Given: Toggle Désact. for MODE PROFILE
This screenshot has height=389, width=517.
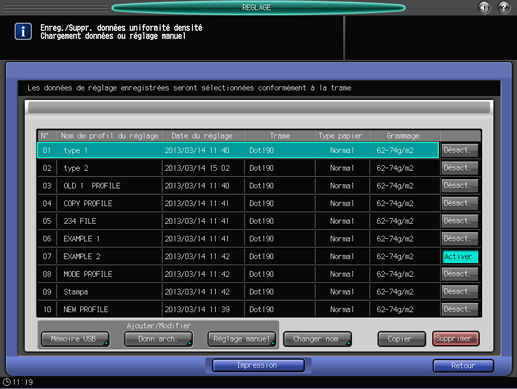Looking at the screenshot, I should point(460,274).
